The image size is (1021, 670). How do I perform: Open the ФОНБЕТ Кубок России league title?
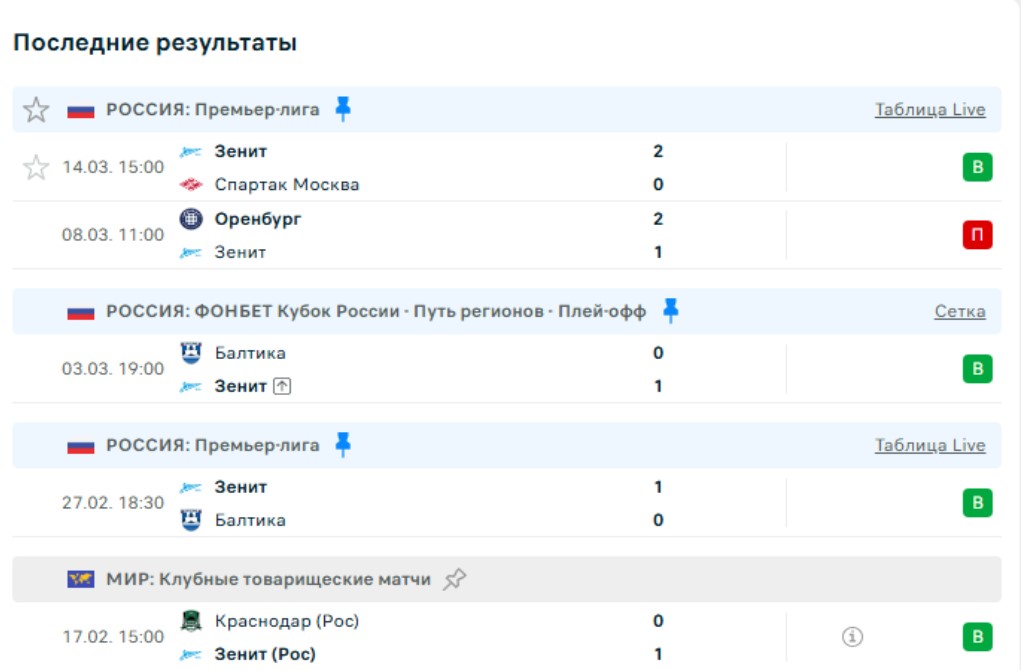coord(376,312)
